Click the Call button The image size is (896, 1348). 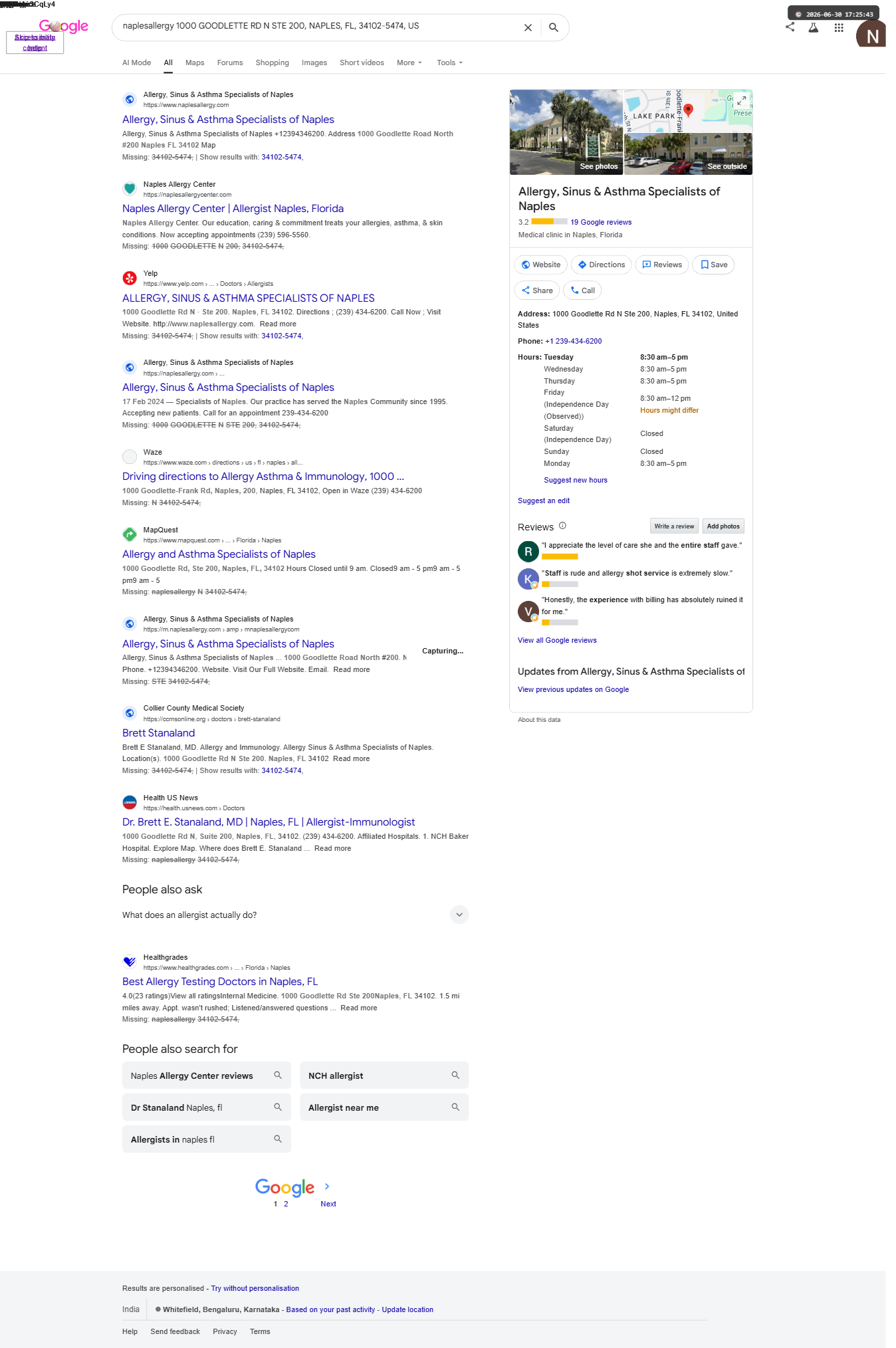(x=582, y=290)
